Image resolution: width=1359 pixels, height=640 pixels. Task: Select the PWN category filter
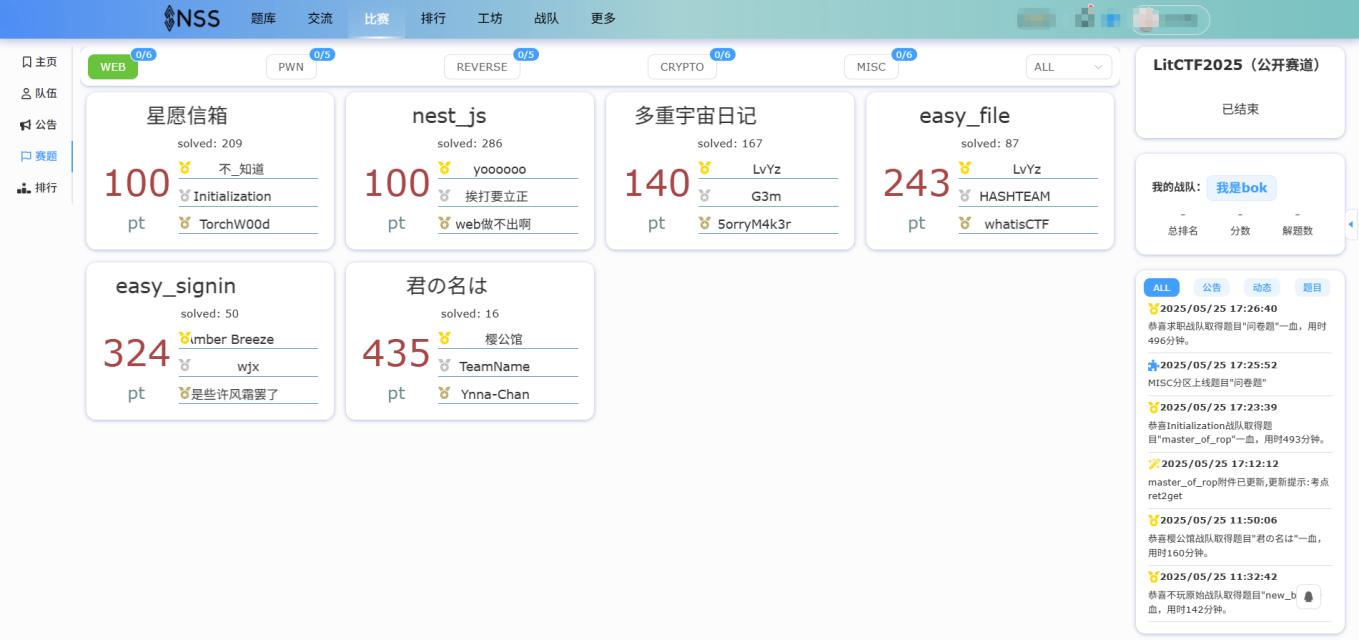coord(291,67)
